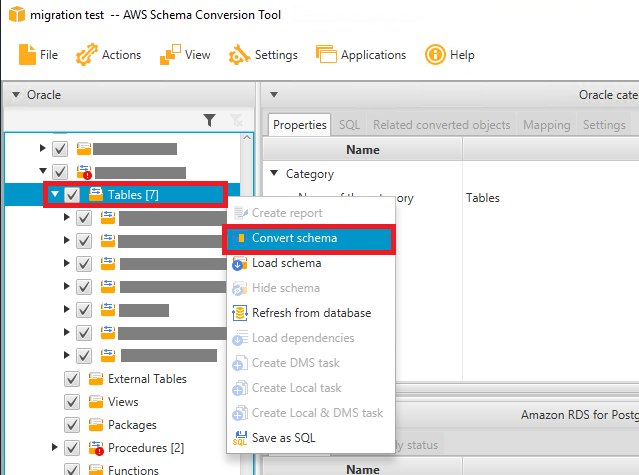Click the filter funnel icon in Oracle panel

pyautogui.click(x=209, y=120)
